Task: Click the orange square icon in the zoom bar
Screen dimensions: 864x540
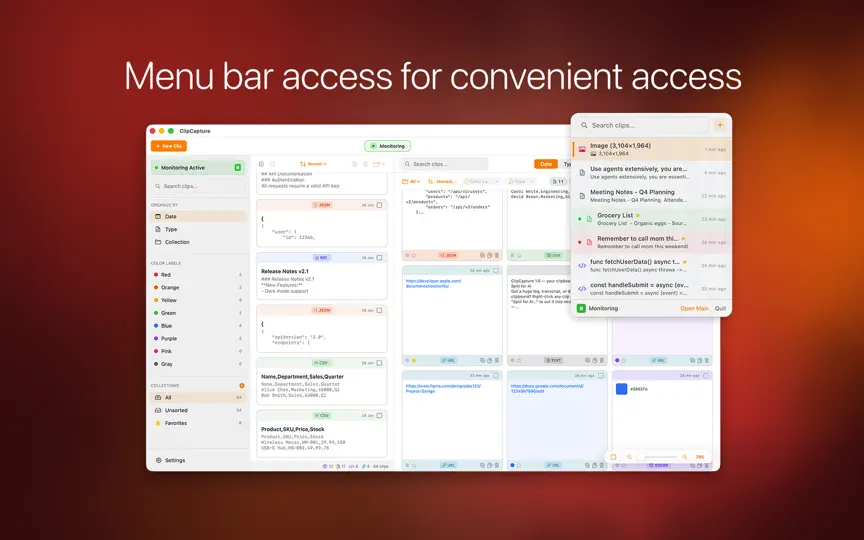Action: click(613, 457)
